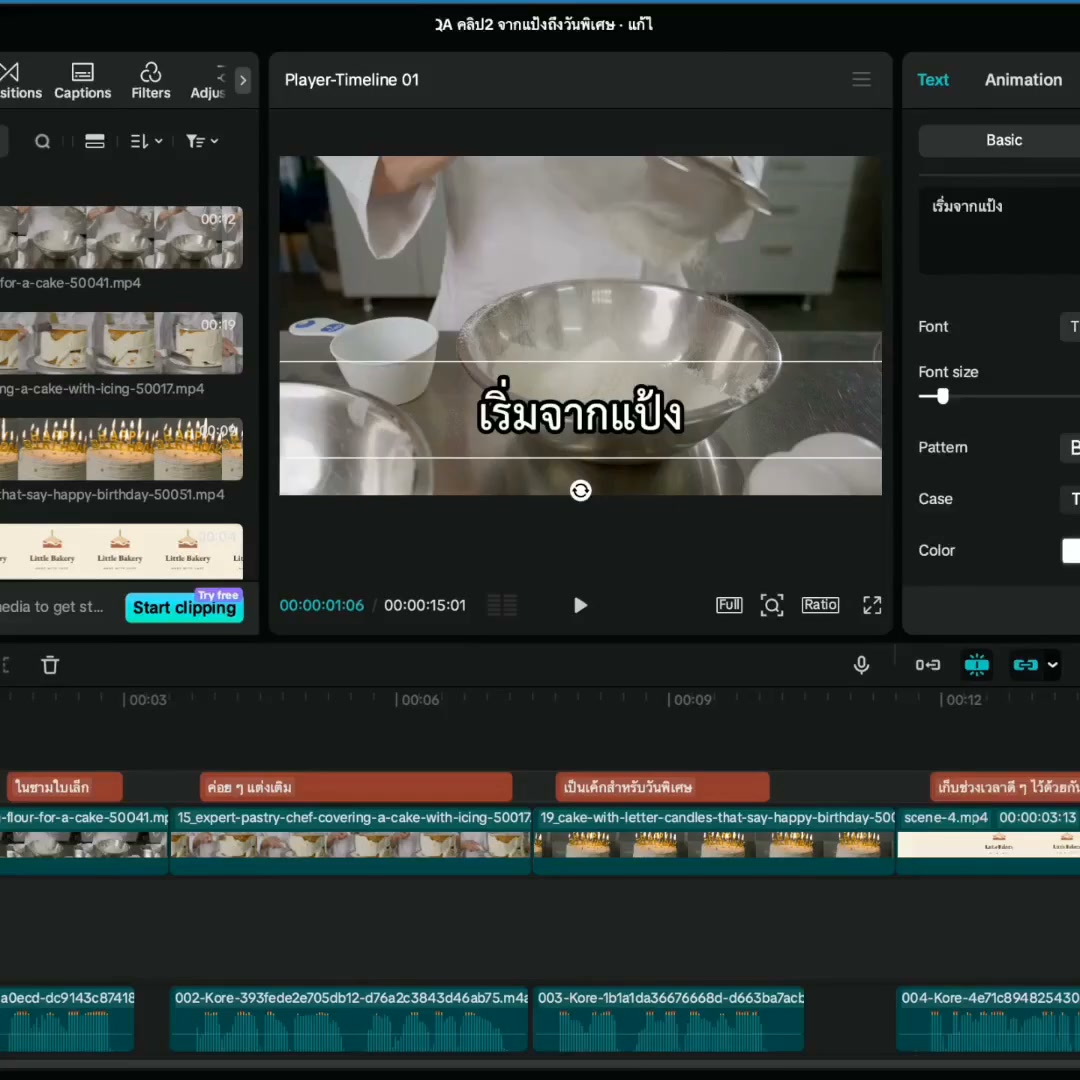
Task: Click the rotate handle below the caption
Action: (581, 490)
